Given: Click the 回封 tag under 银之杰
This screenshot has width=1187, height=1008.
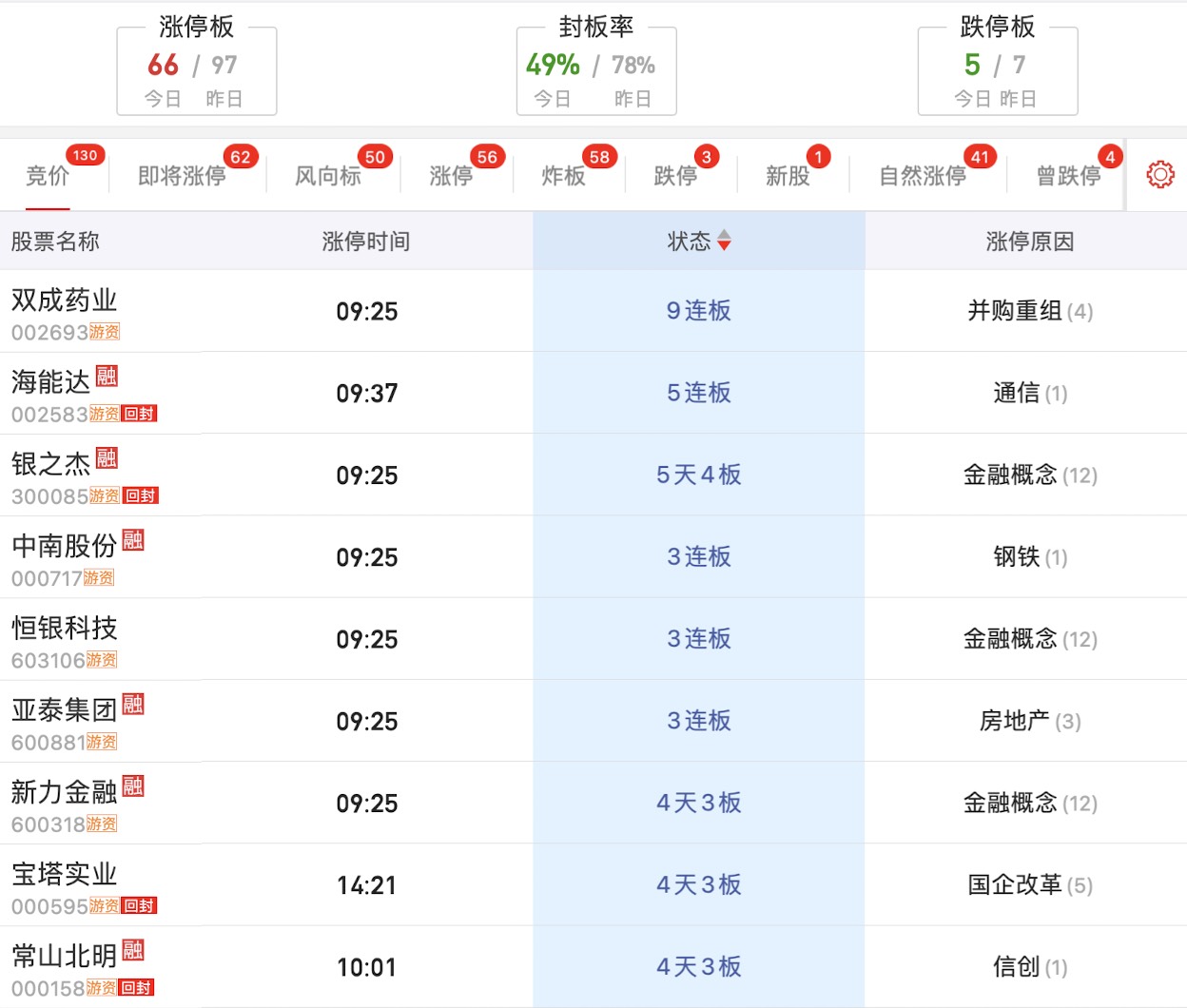Looking at the screenshot, I should pos(140,495).
